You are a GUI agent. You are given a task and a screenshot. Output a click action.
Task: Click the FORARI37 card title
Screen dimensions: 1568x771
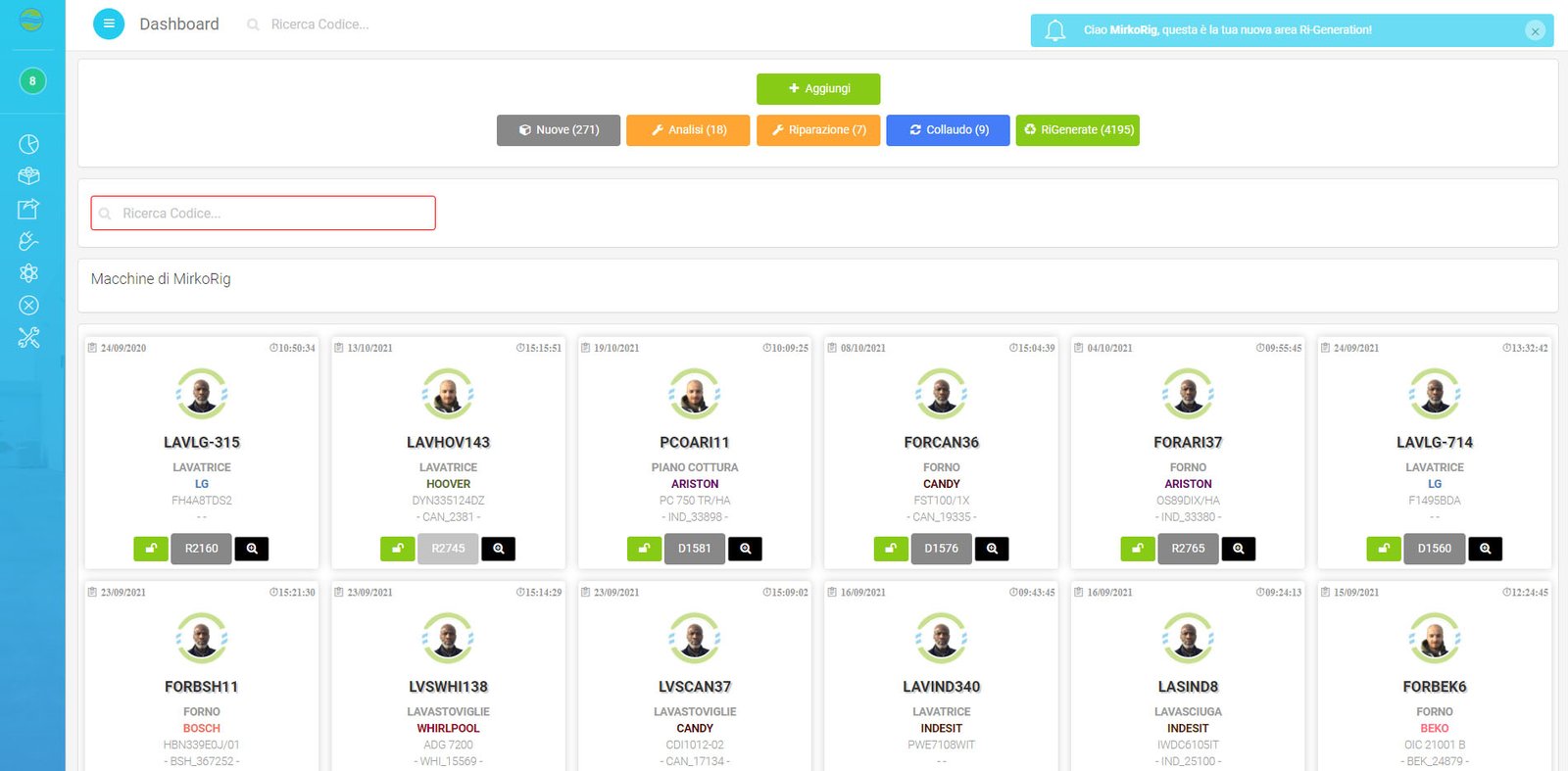(1188, 443)
